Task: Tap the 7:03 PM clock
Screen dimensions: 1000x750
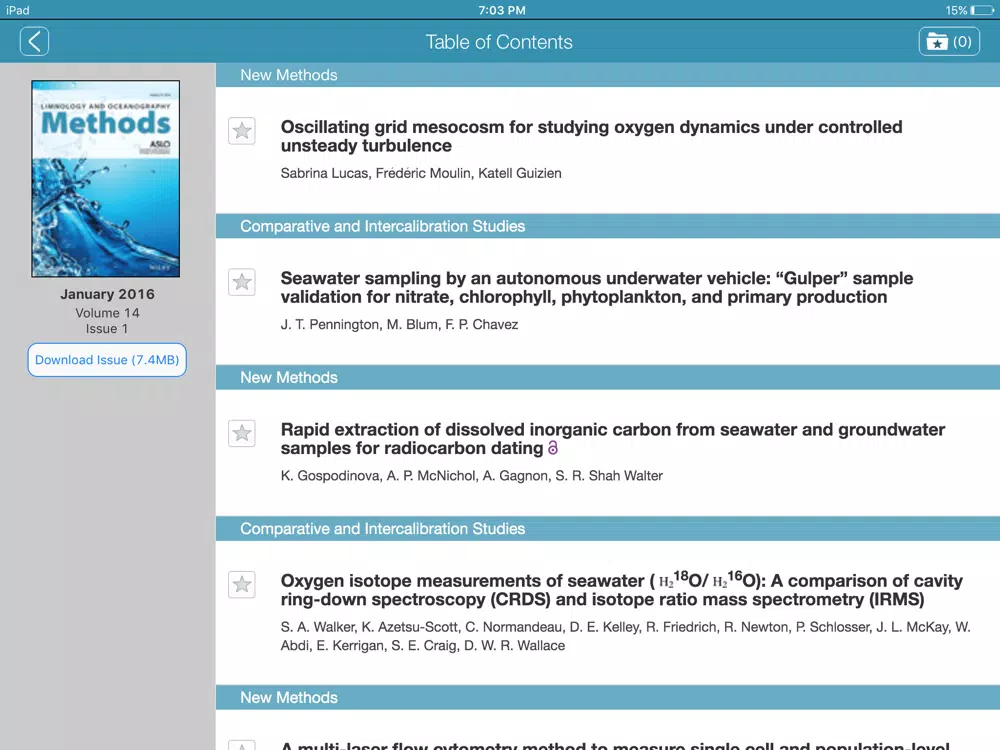Action: tap(502, 10)
